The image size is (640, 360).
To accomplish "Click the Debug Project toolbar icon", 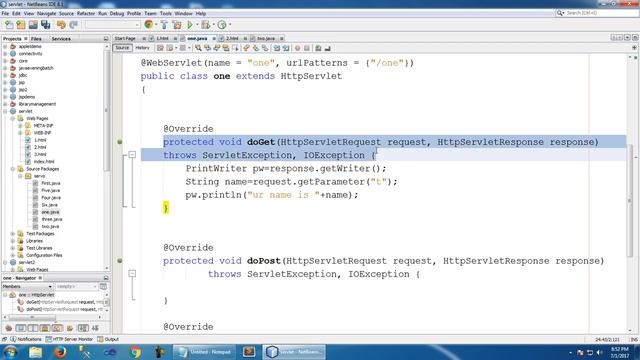I will pyautogui.click(x=206, y=25).
